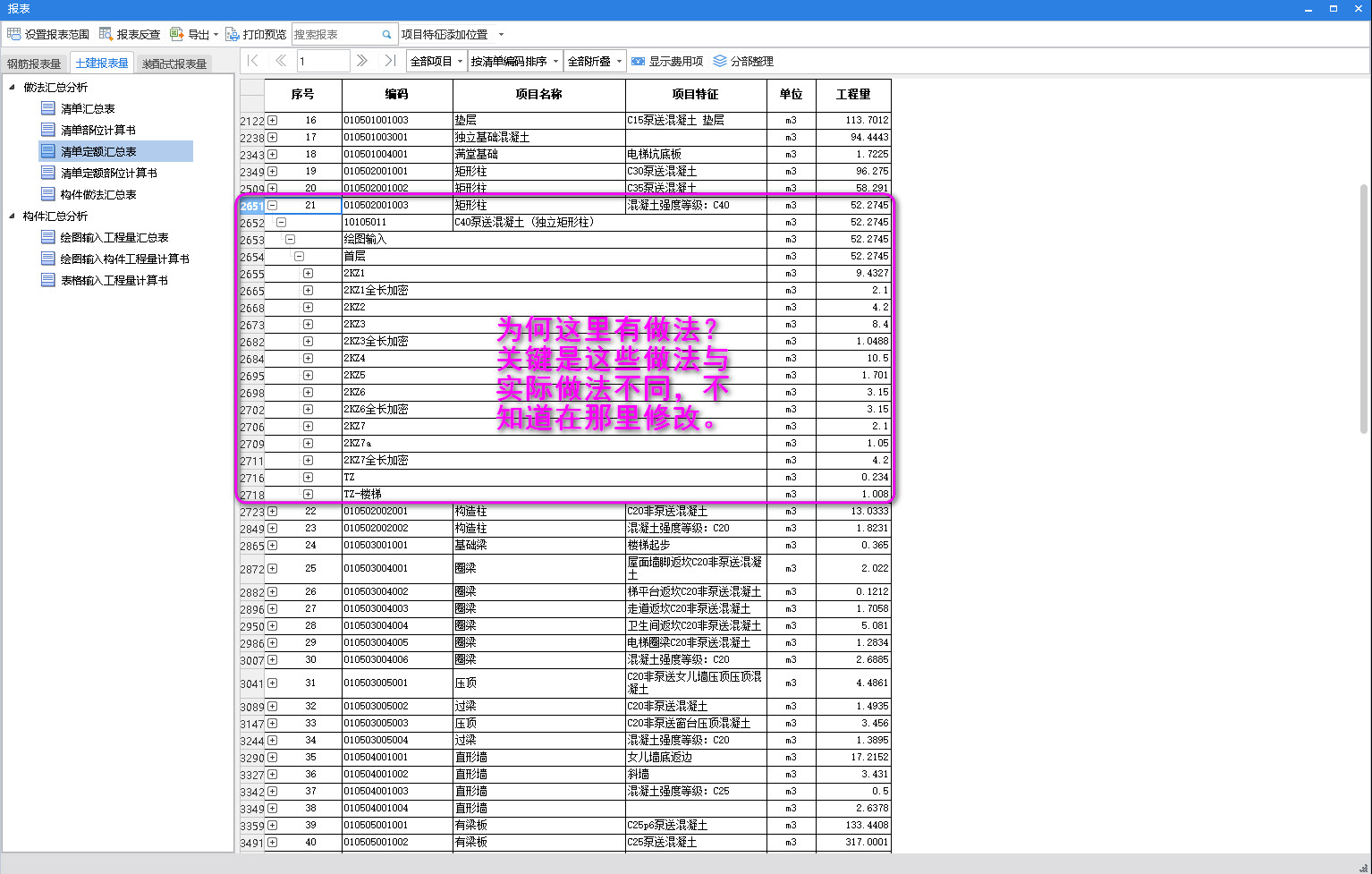Click 报表反查 button
This screenshot has width=1372, height=874.
130,34
